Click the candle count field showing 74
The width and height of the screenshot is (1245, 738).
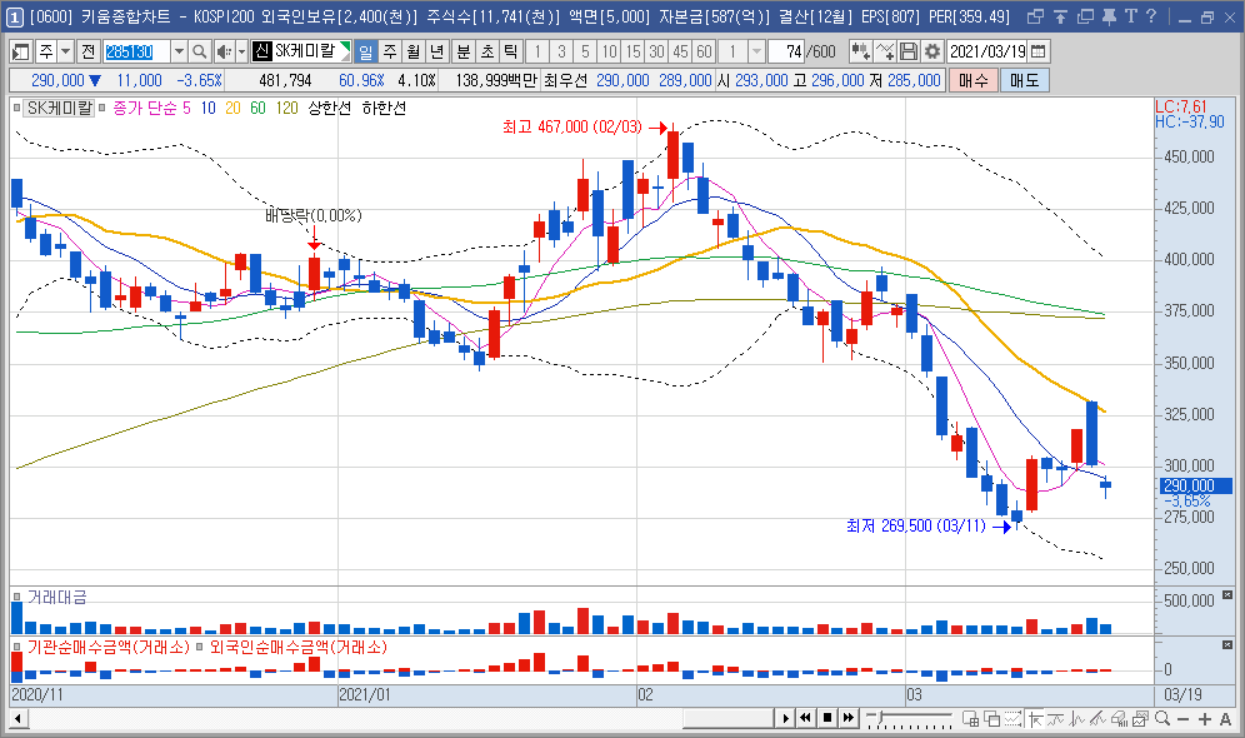click(x=787, y=52)
